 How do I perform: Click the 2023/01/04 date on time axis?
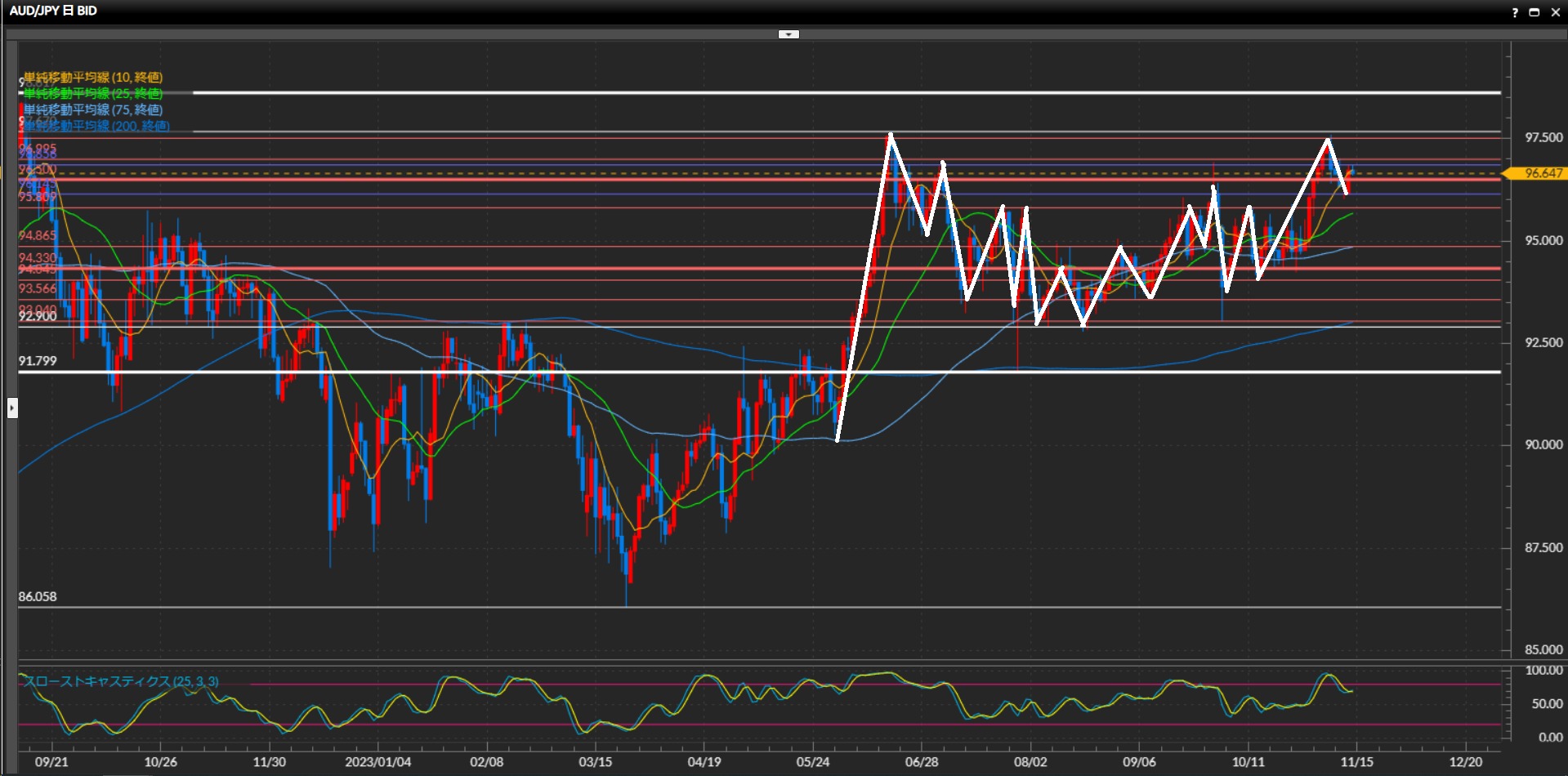pos(377,761)
